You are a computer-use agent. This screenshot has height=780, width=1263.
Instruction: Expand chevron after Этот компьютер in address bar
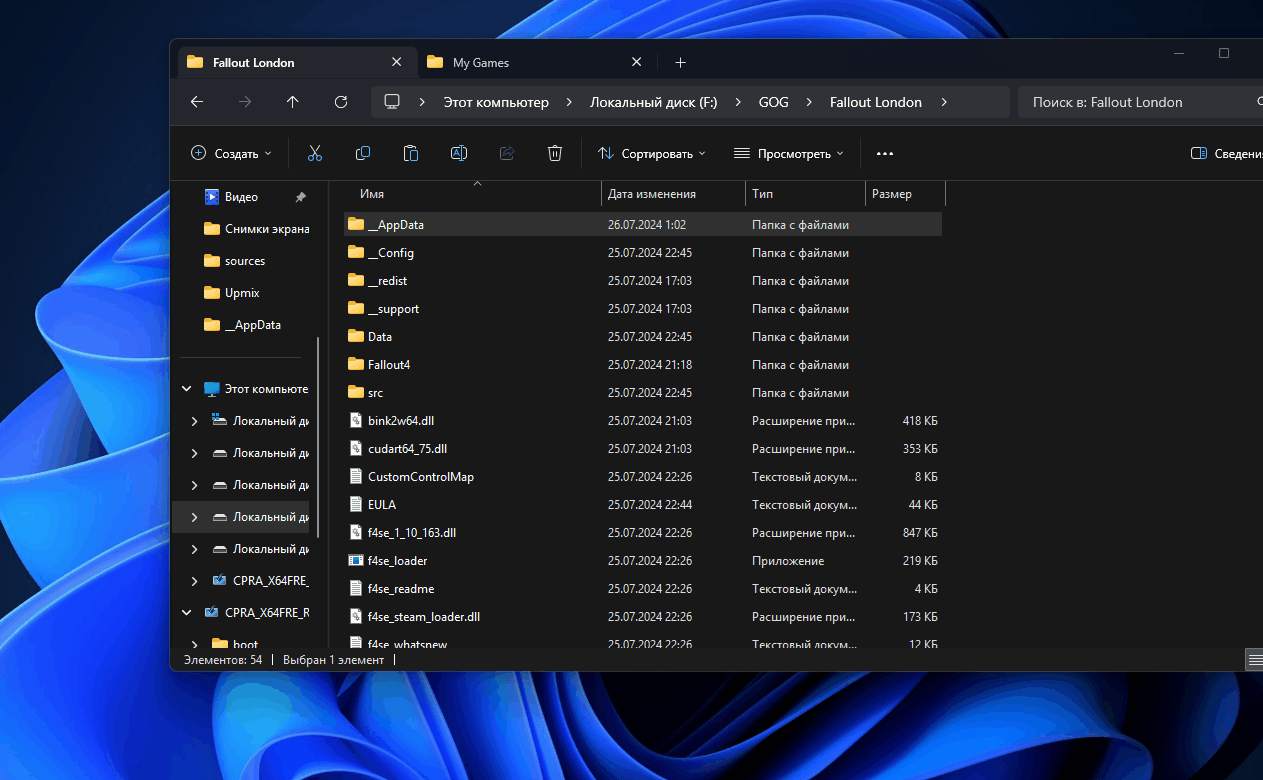tap(570, 102)
